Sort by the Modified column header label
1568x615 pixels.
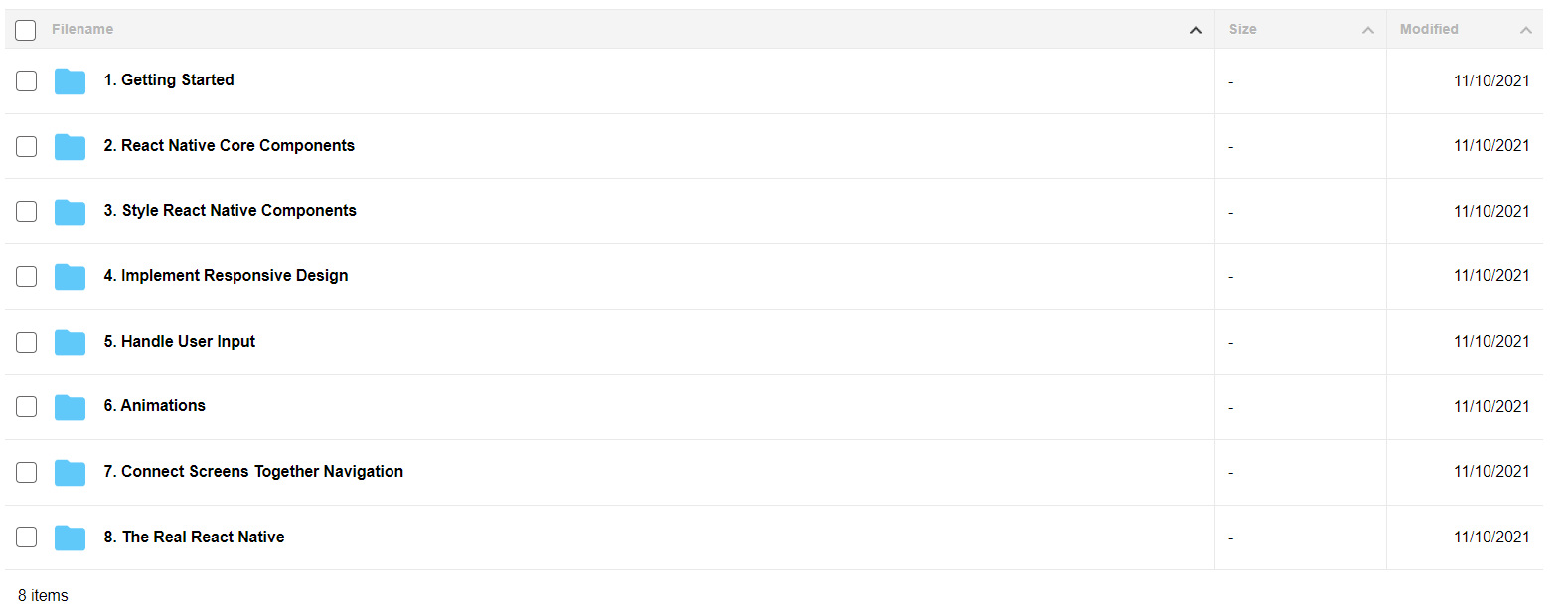(x=1429, y=29)
